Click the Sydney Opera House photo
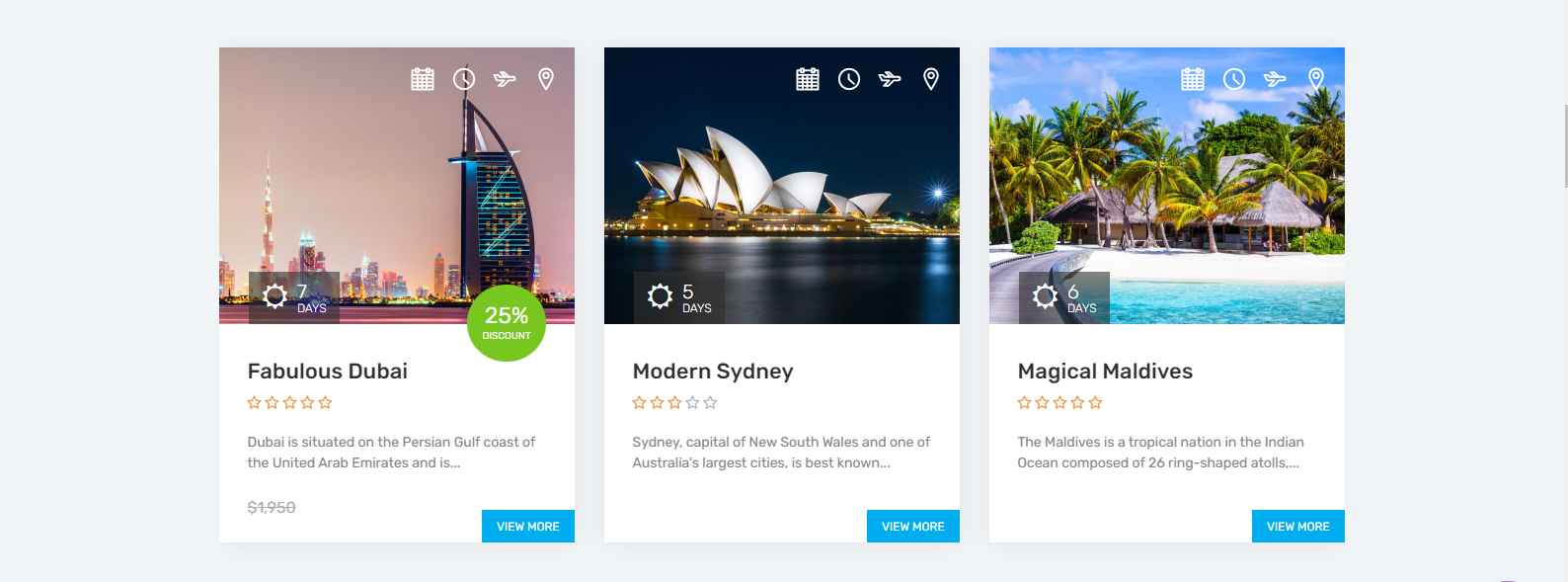This screenshot has height=582, width=1568. (782, 186)
